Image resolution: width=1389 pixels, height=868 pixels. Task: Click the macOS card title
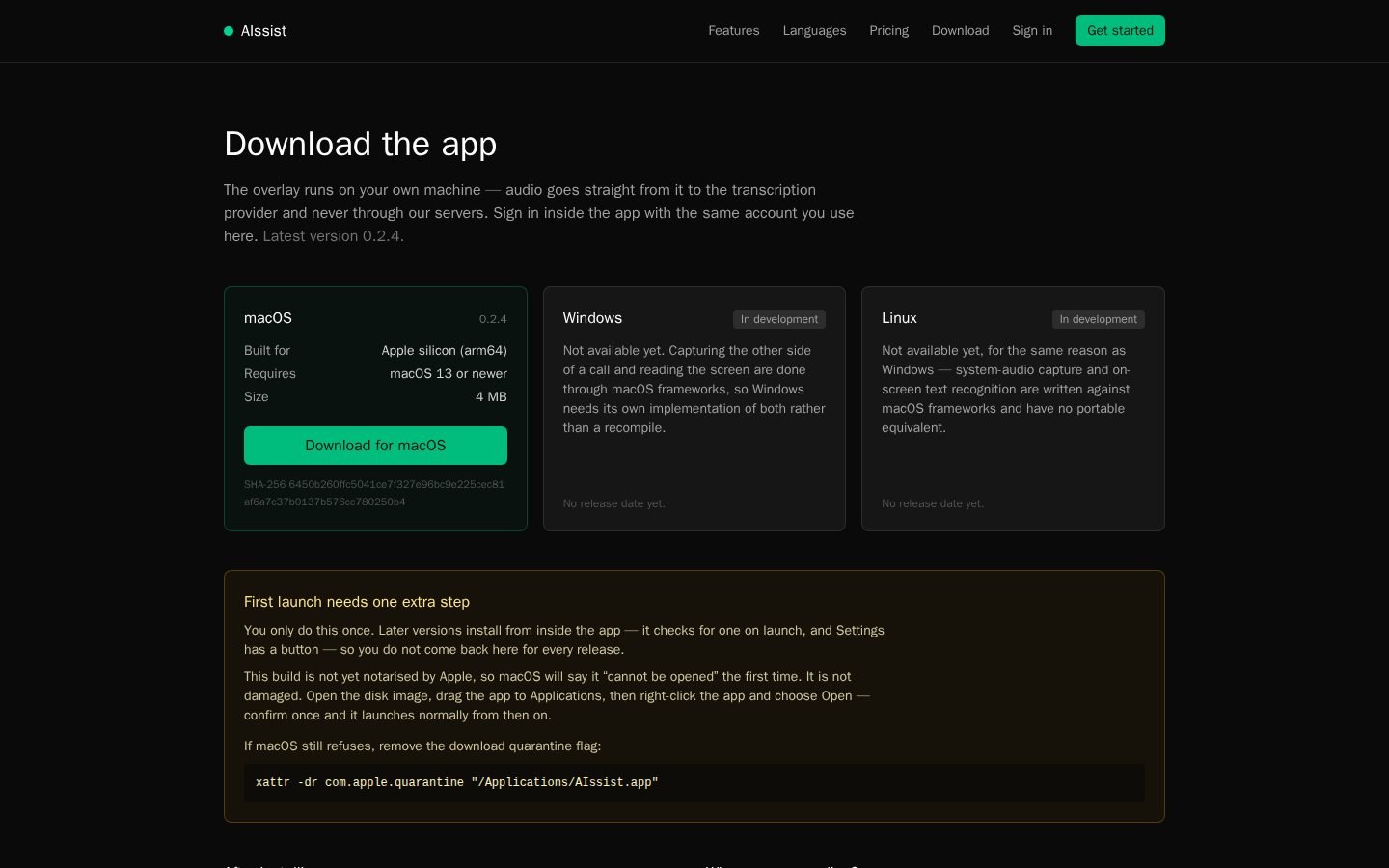pos(268,318)
